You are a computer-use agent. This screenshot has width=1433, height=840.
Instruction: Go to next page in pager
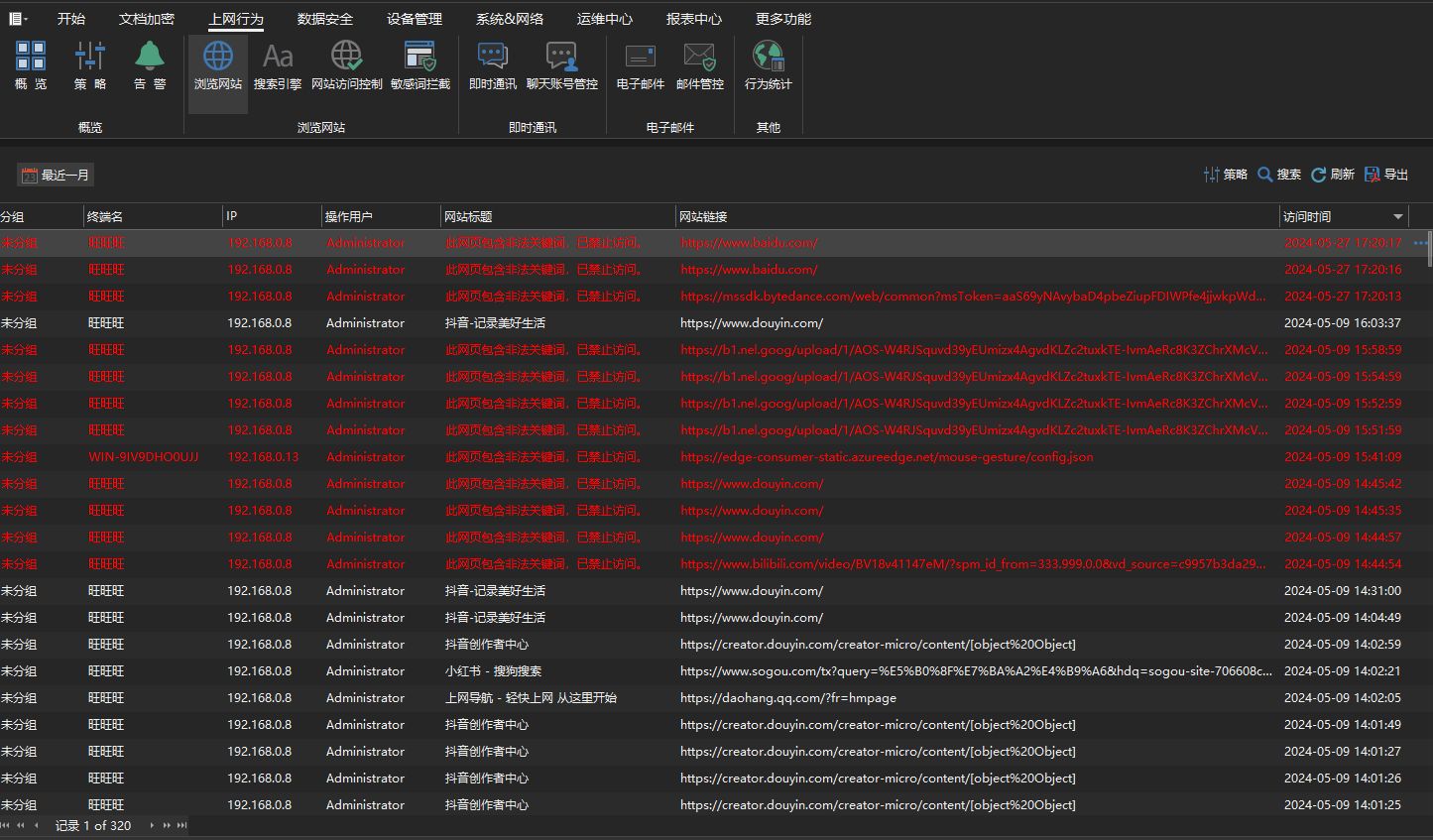pyautogui.click(x=167, y=825)
